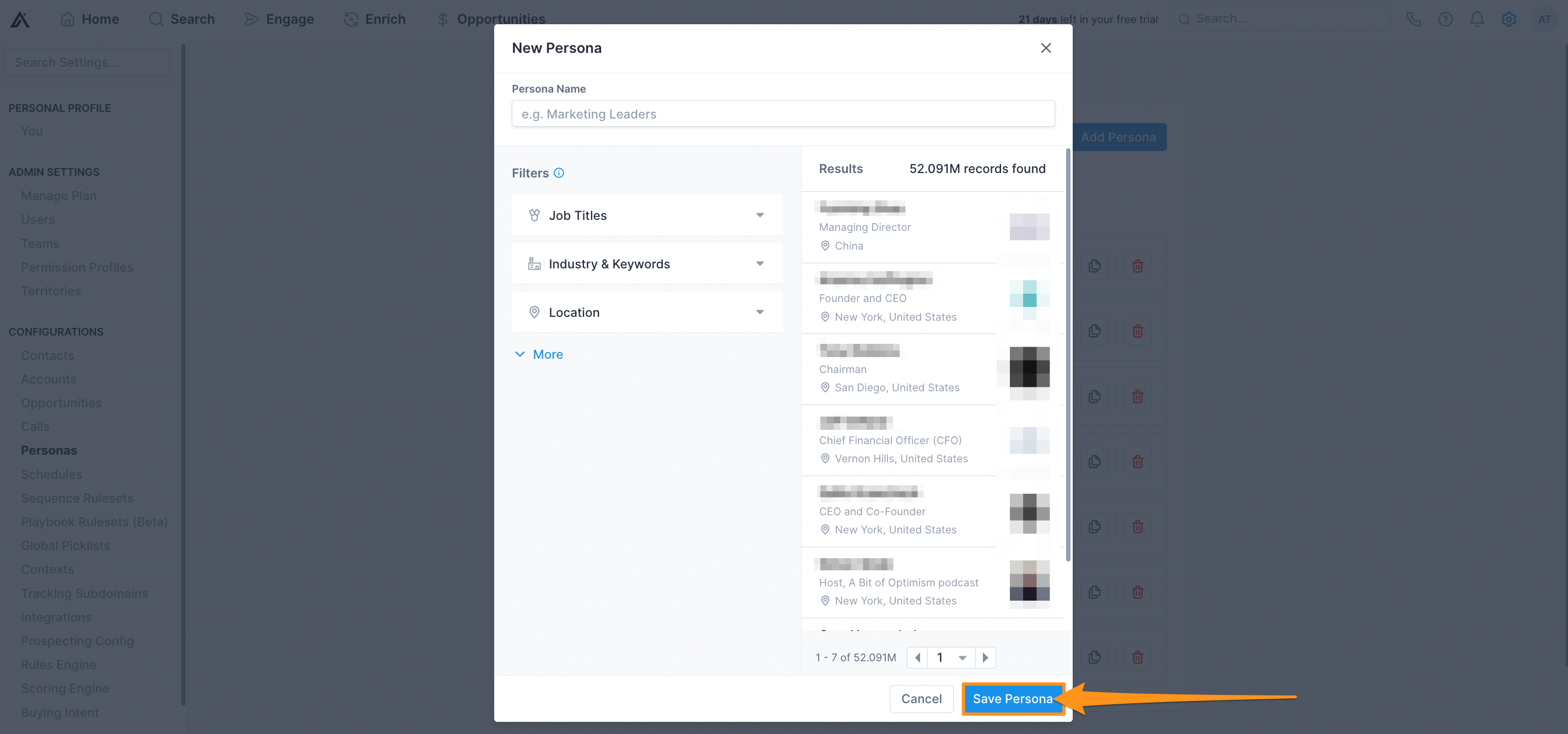The image size is (1568, 734).
Task: Select Personas in the sidebar
Action: pyautogui.click(x=49, y=450)
